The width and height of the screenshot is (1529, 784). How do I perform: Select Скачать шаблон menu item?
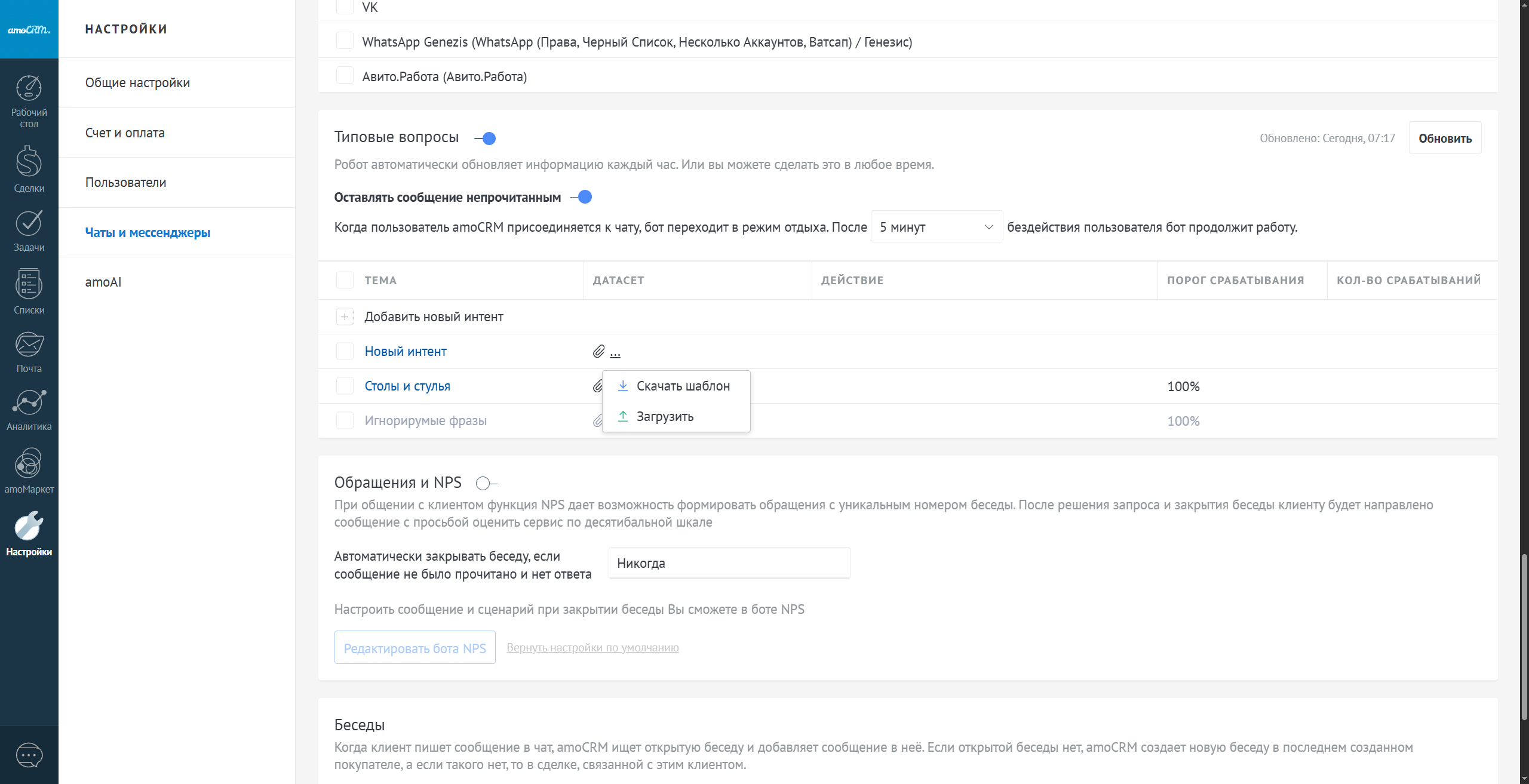(683, 386)
